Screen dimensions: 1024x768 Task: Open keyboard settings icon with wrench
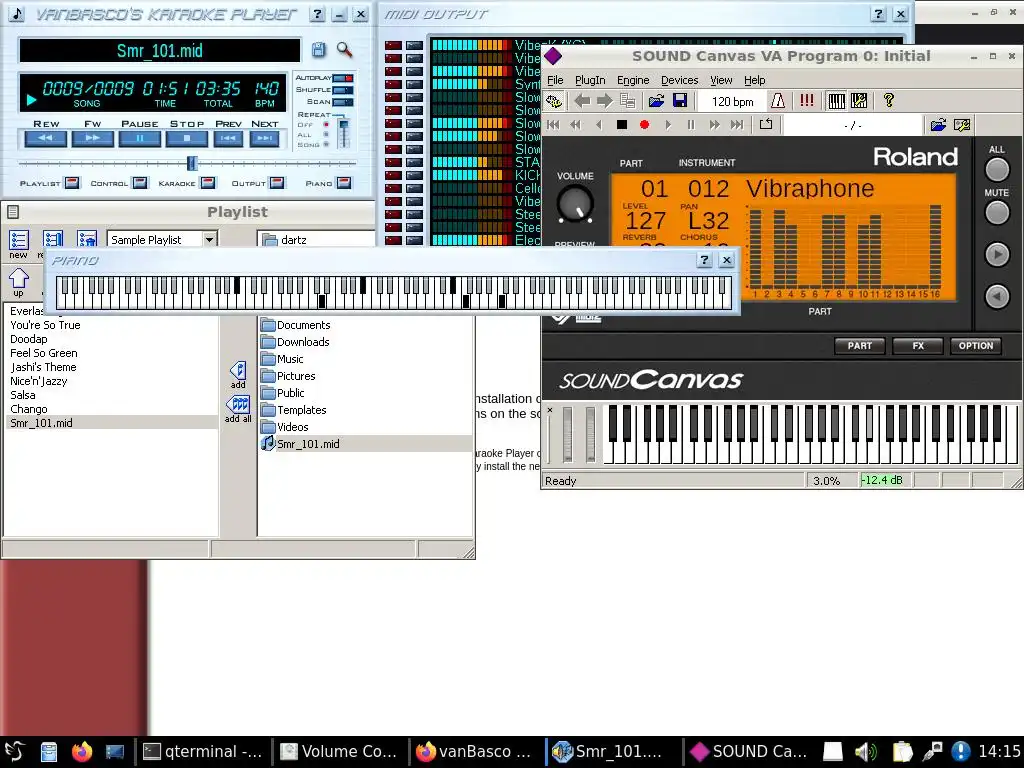859,101
